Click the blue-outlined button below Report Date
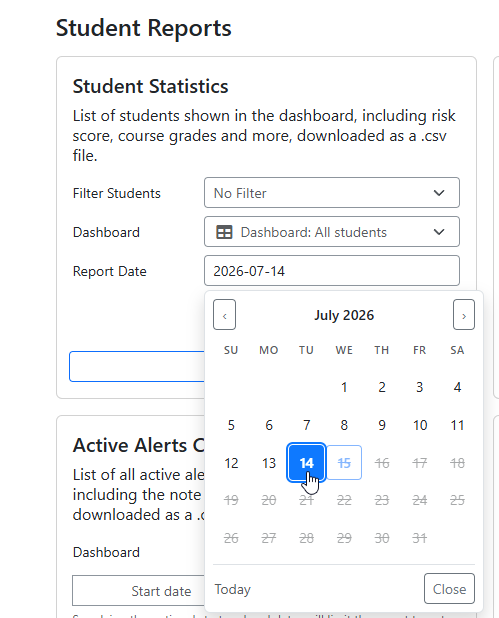 (137, 367)
